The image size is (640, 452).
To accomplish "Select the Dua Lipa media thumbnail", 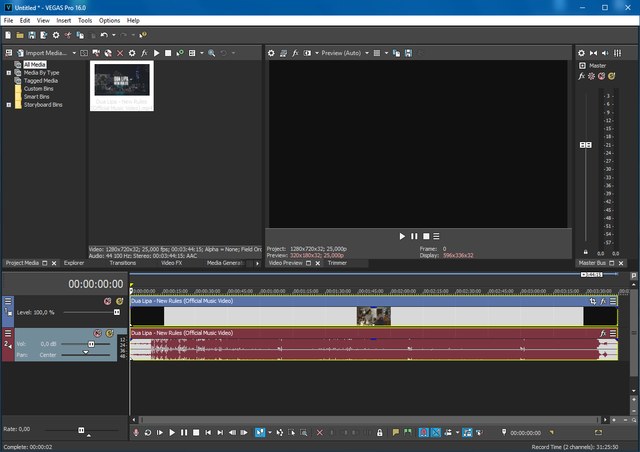I will (121, 84).
